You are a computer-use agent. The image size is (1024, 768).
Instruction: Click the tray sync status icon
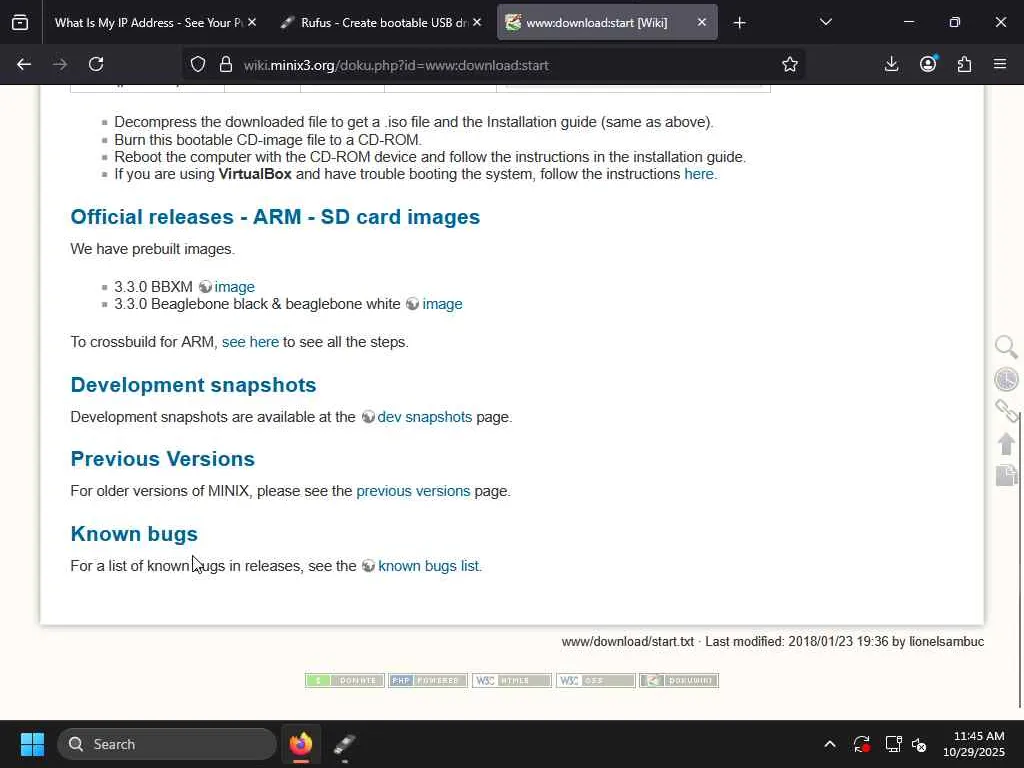pos(861,744)
